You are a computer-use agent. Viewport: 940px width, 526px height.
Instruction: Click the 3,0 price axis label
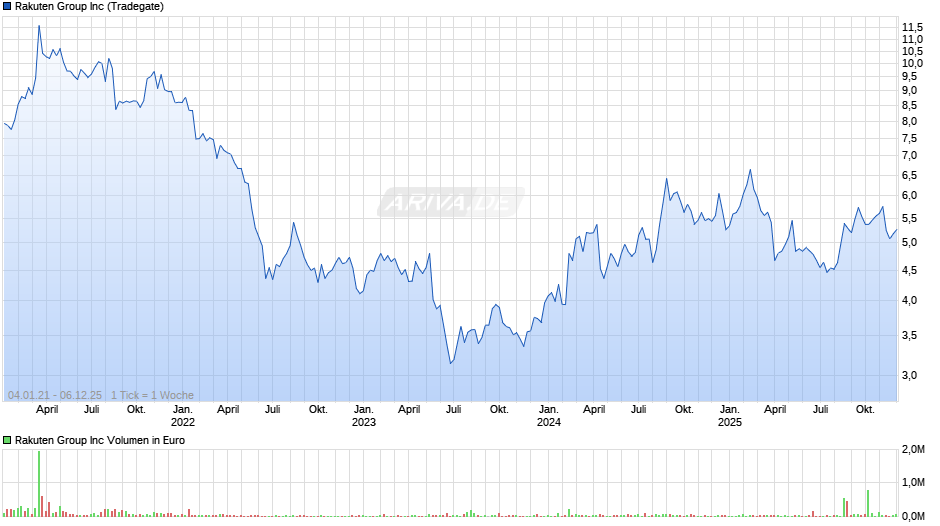pyautogui.click(x=909, y=375)
